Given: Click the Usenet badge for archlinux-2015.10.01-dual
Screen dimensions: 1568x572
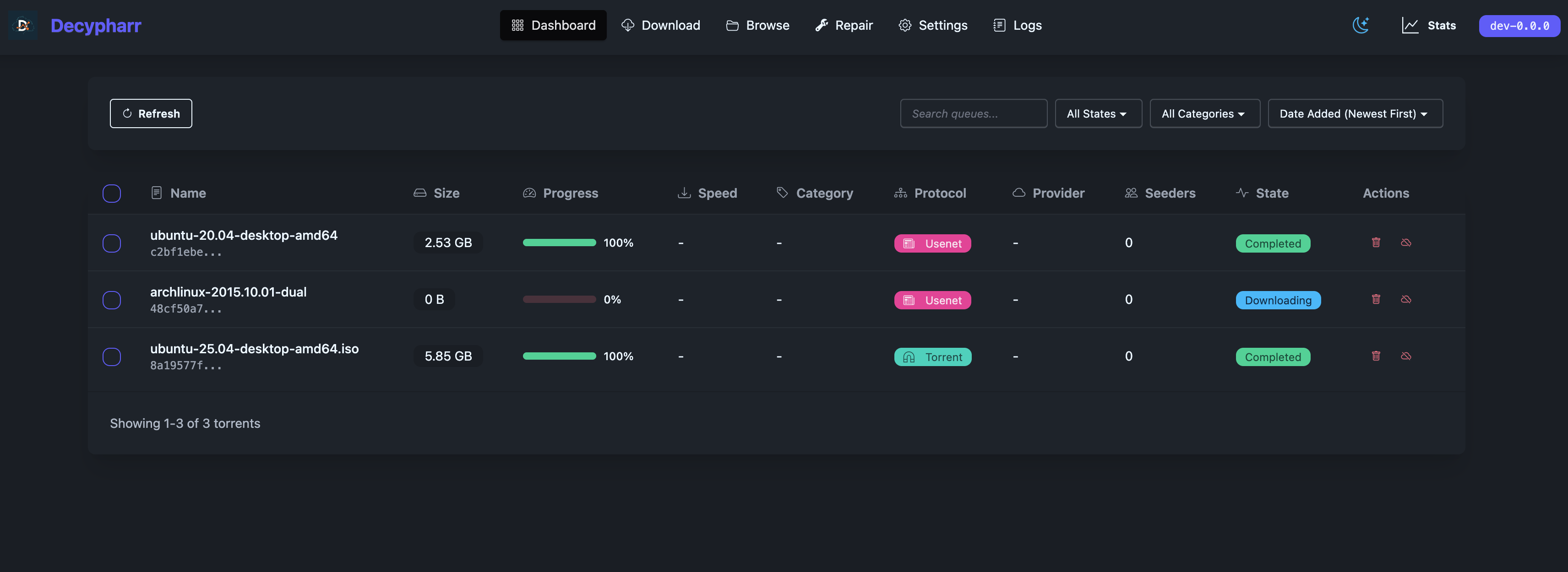Looking at the screenshot, I should 932,300.
